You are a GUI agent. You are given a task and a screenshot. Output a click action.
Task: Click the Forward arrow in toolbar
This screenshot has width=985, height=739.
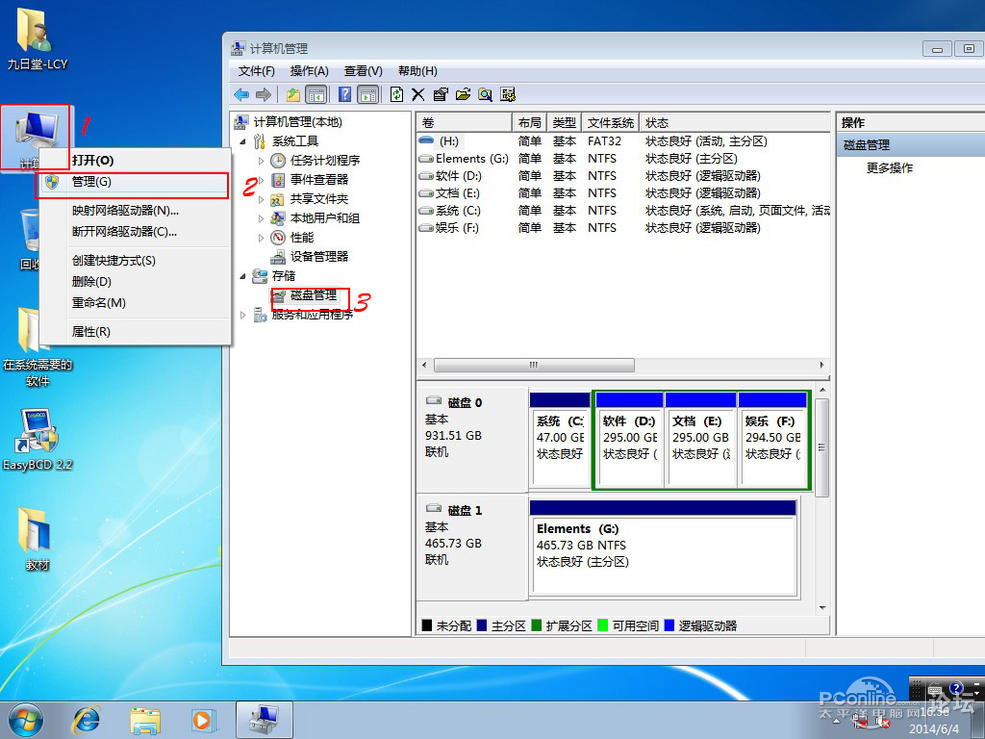coord(263,95)
